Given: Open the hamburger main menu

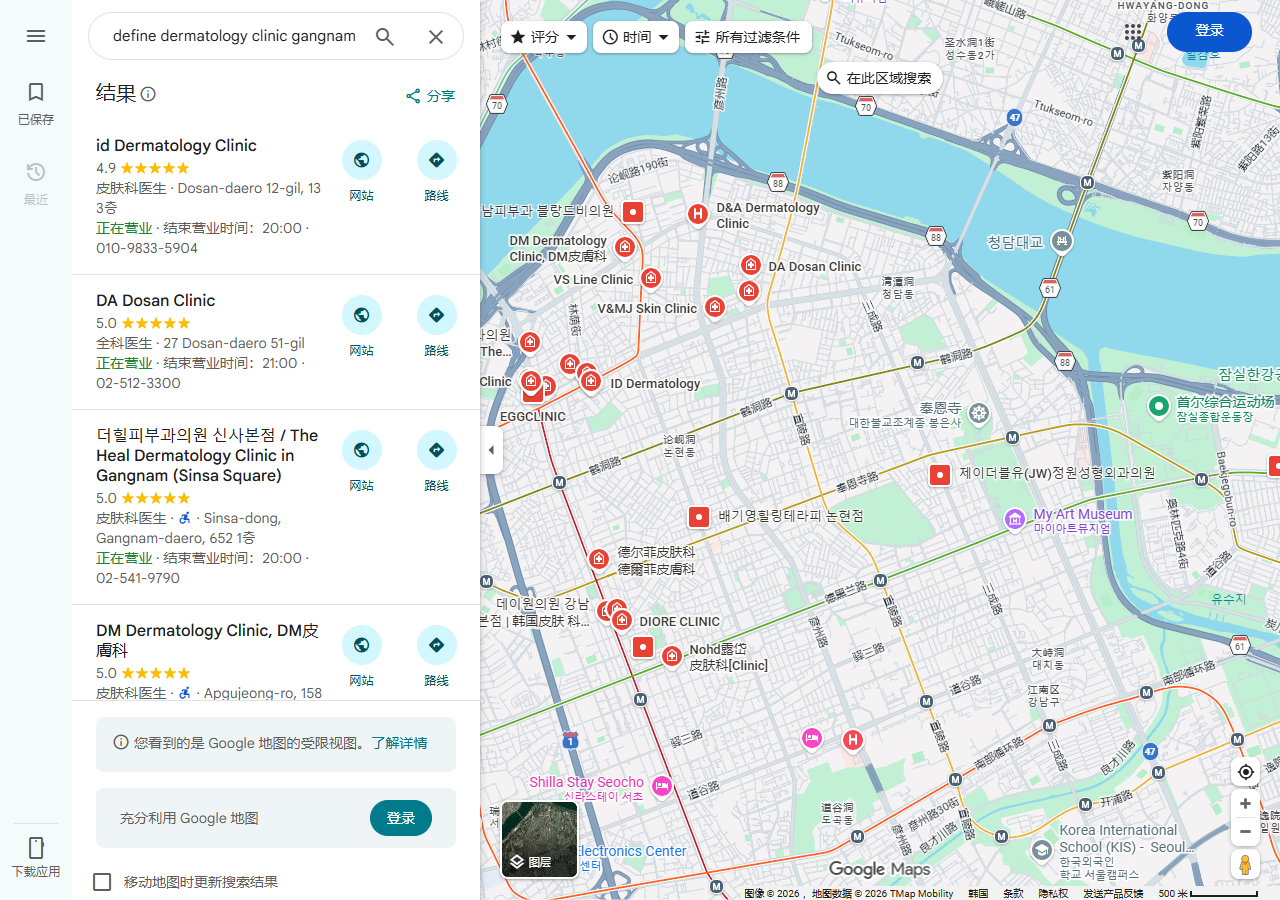Looking at the screenshot, I should (36, 36).
